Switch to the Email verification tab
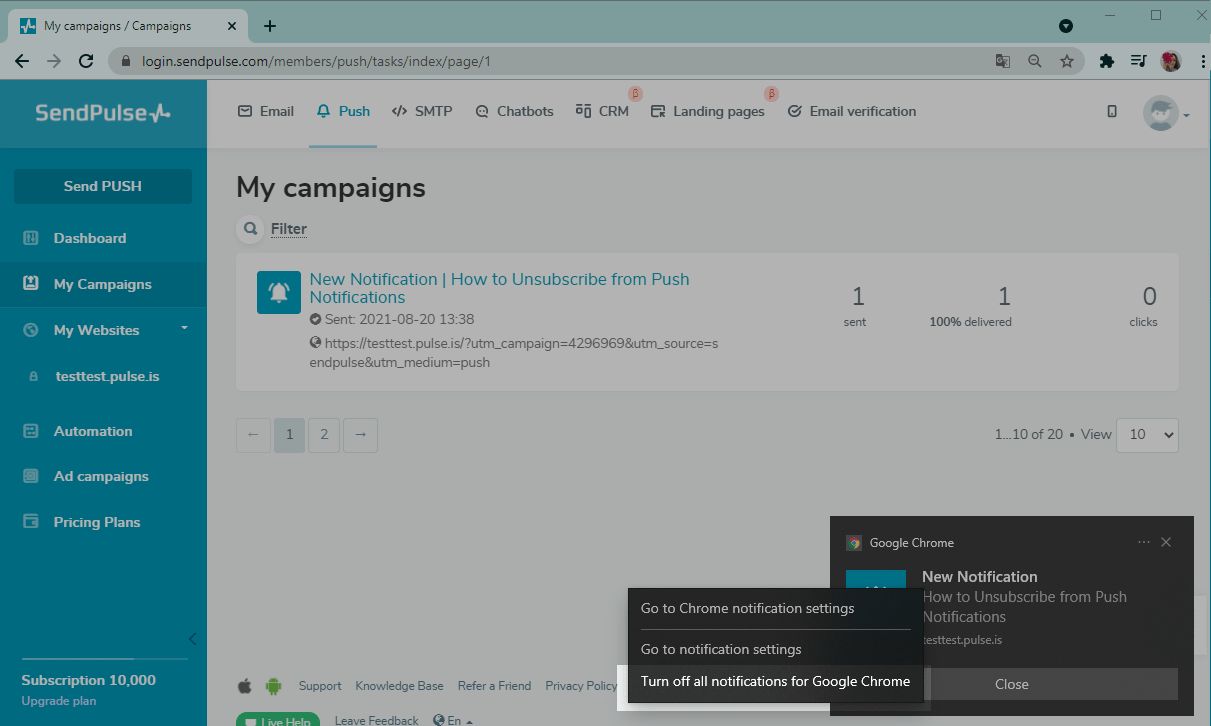Viewport: 1211px width, 726px height. pos(852,111)
